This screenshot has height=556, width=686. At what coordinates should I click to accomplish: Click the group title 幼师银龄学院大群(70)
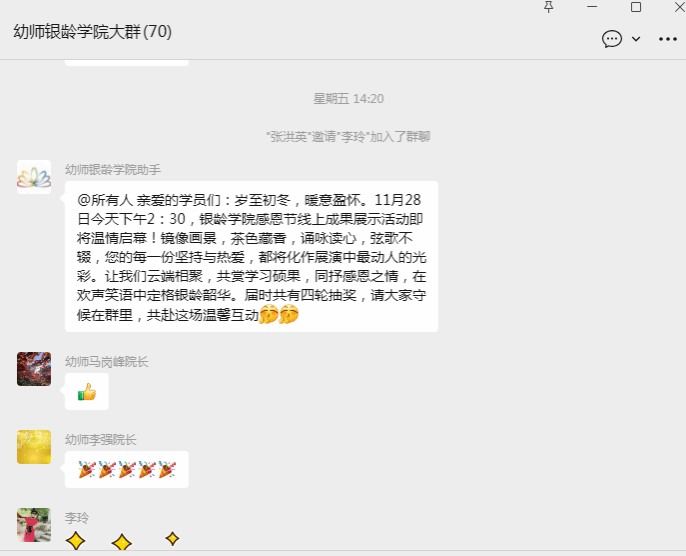92,31
